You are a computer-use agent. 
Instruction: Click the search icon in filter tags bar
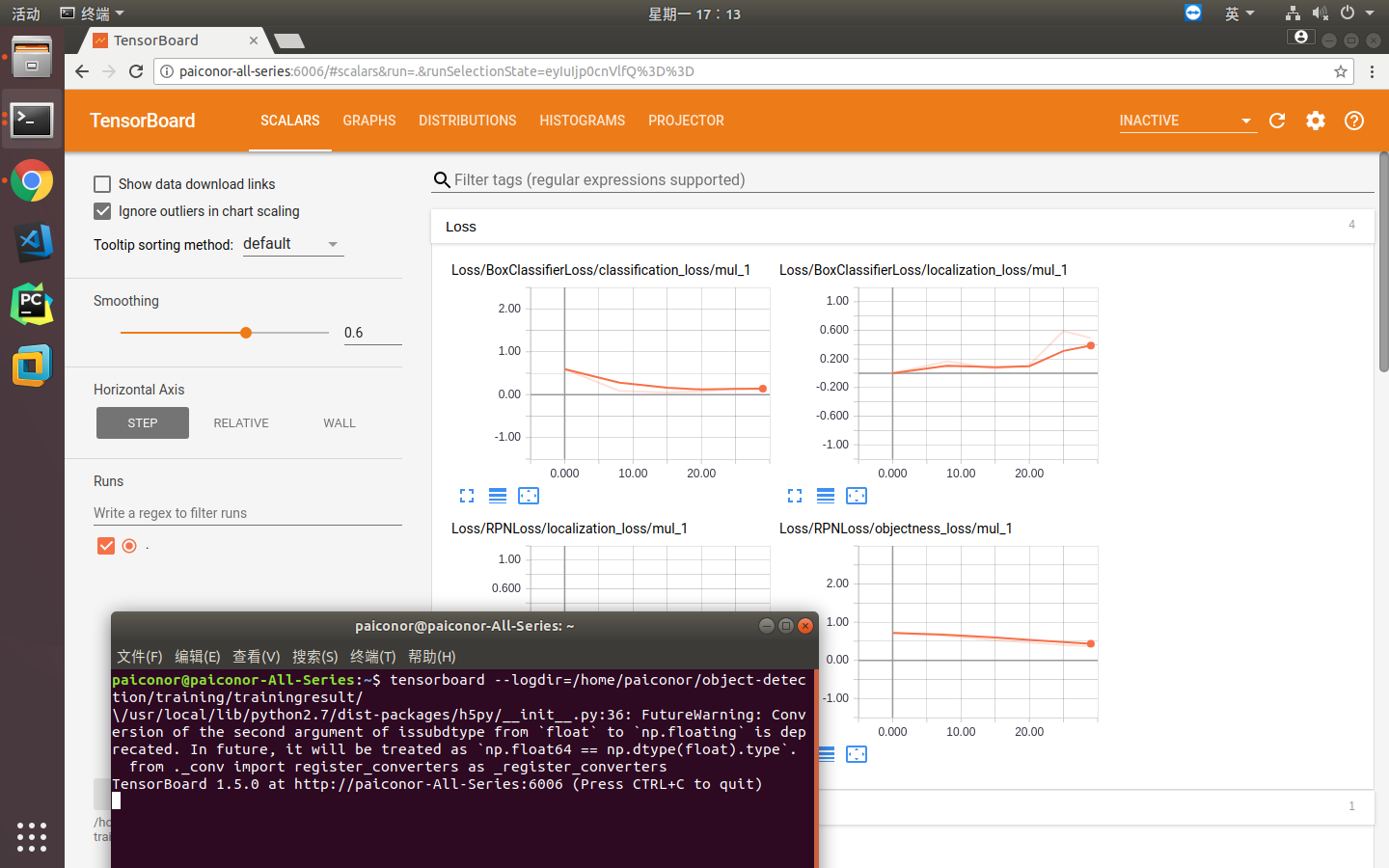coord(442,180)
